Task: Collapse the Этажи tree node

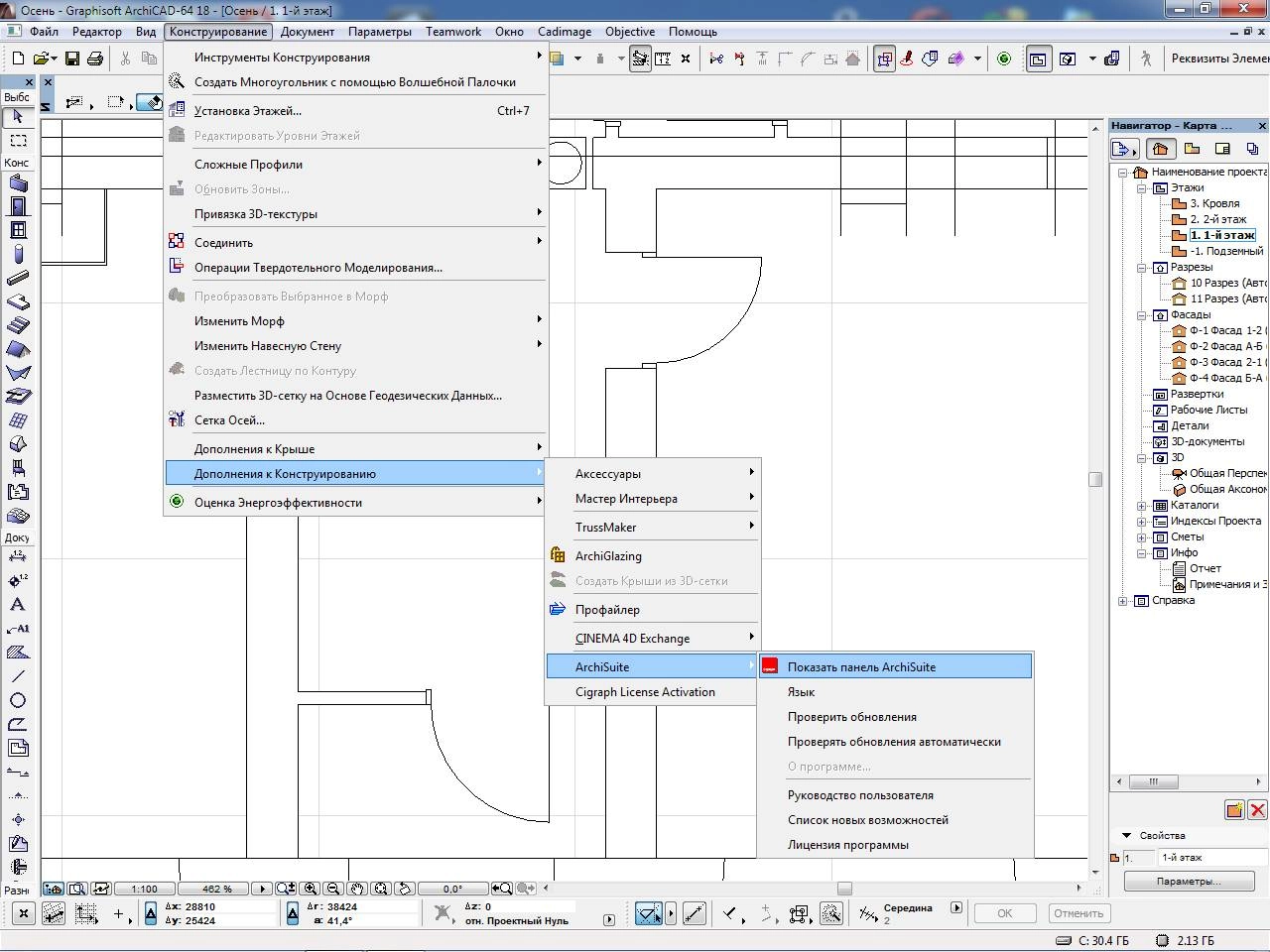Action: click(x=1142, y=187)
